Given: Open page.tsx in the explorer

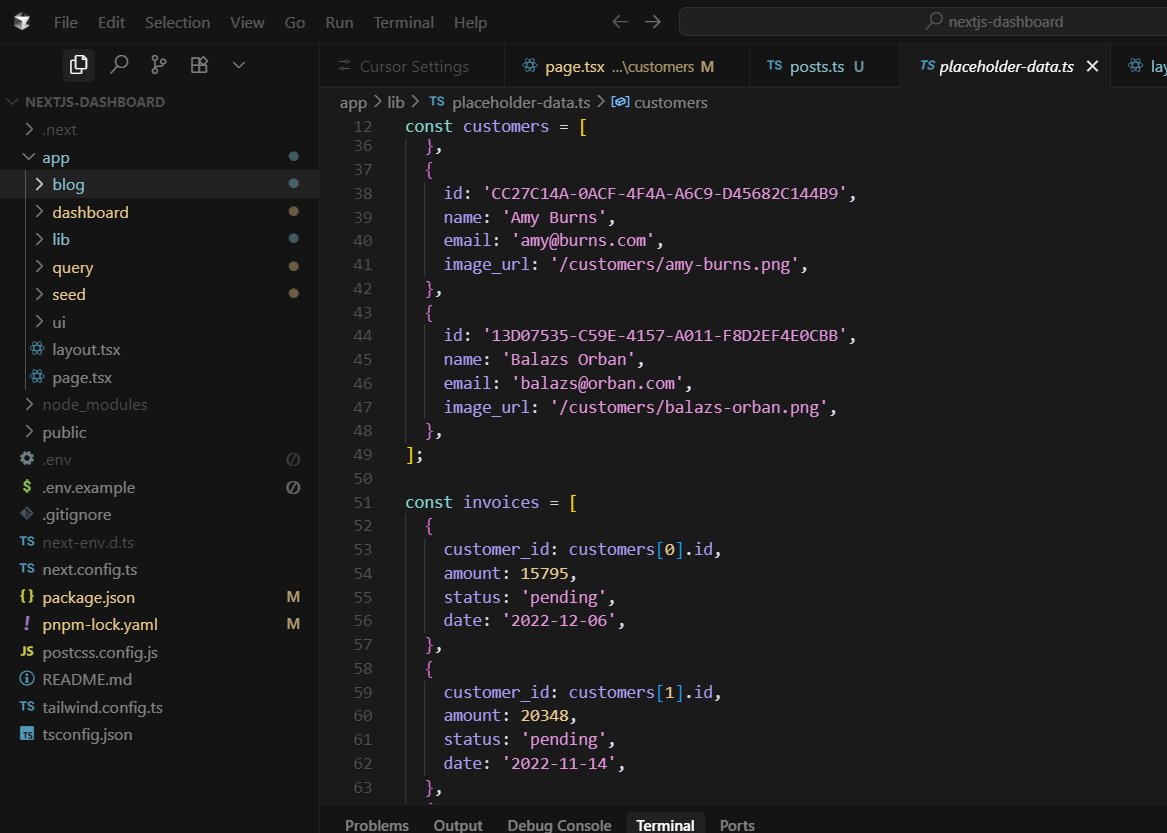Looking at the screenshot, I should tap(159, 377).
